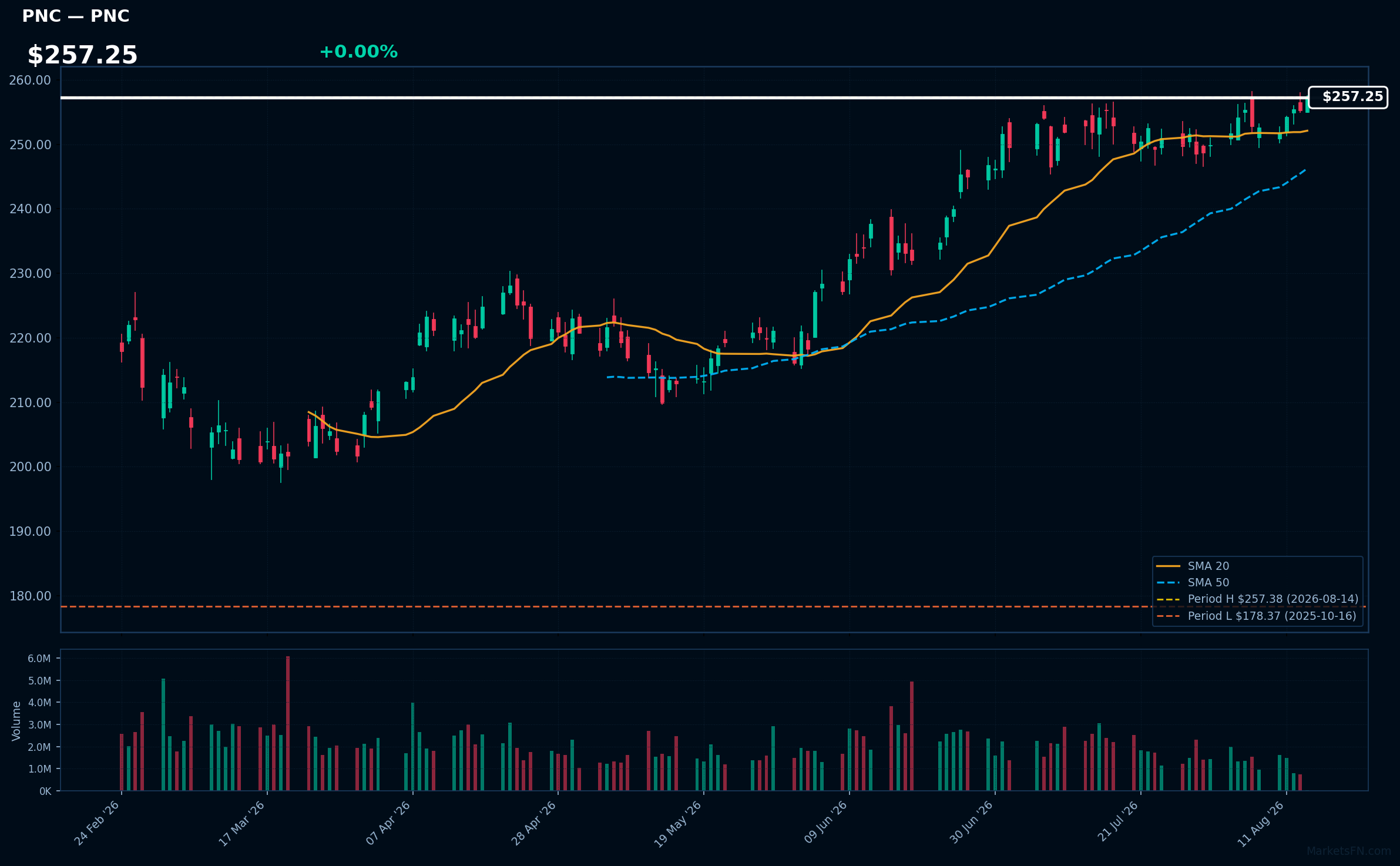Select the SMA 50 legend entry

pos(1208,582)
